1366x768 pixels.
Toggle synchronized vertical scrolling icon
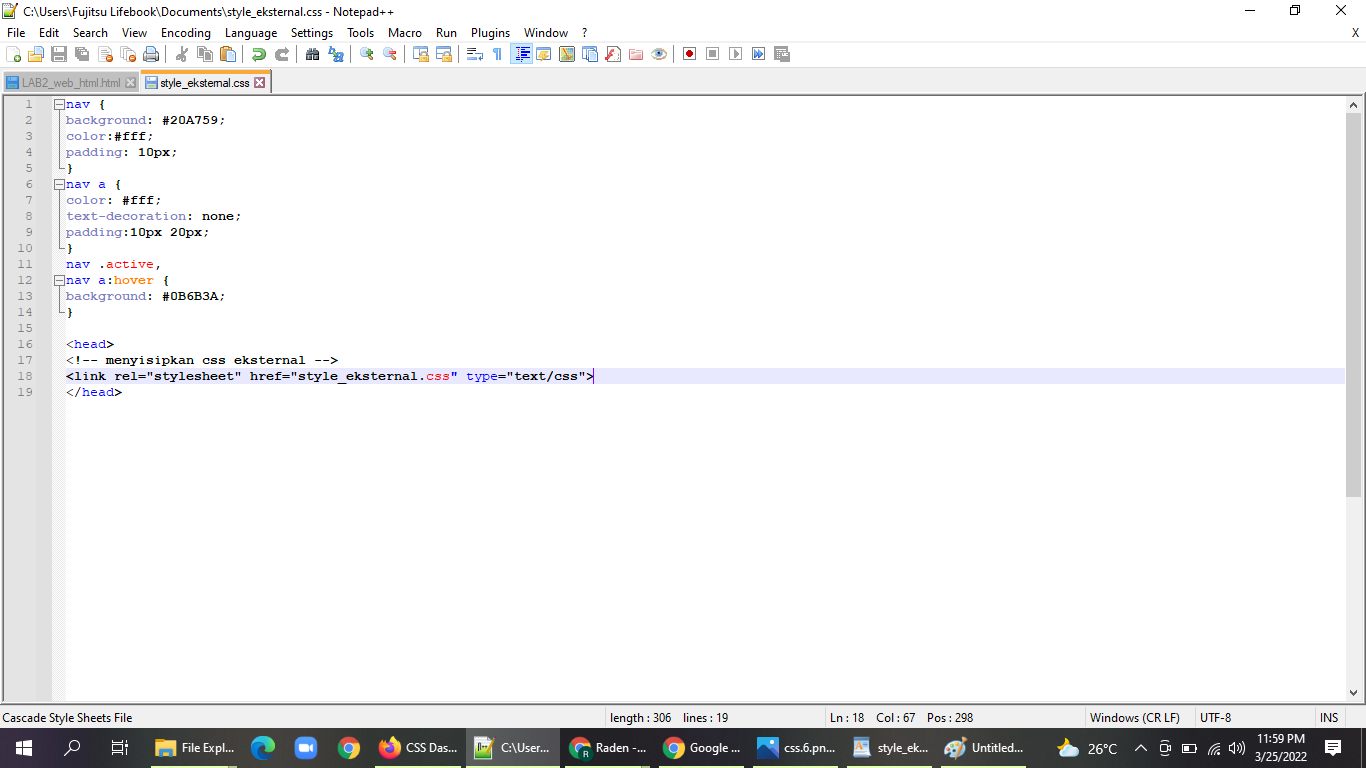[421, 54]
